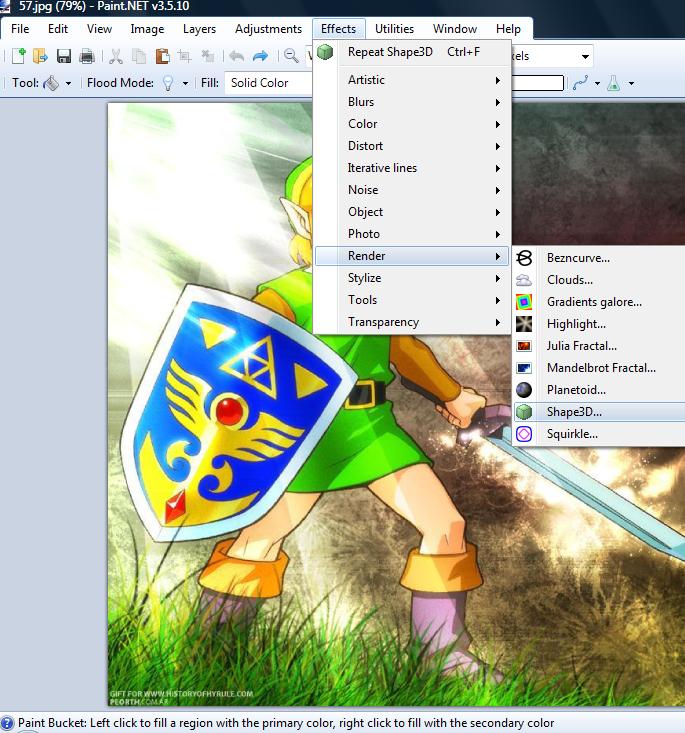Viewport: 685px width, 733px height.
Task: Click the Print toolbar icon
Action: tap(87, 56)
